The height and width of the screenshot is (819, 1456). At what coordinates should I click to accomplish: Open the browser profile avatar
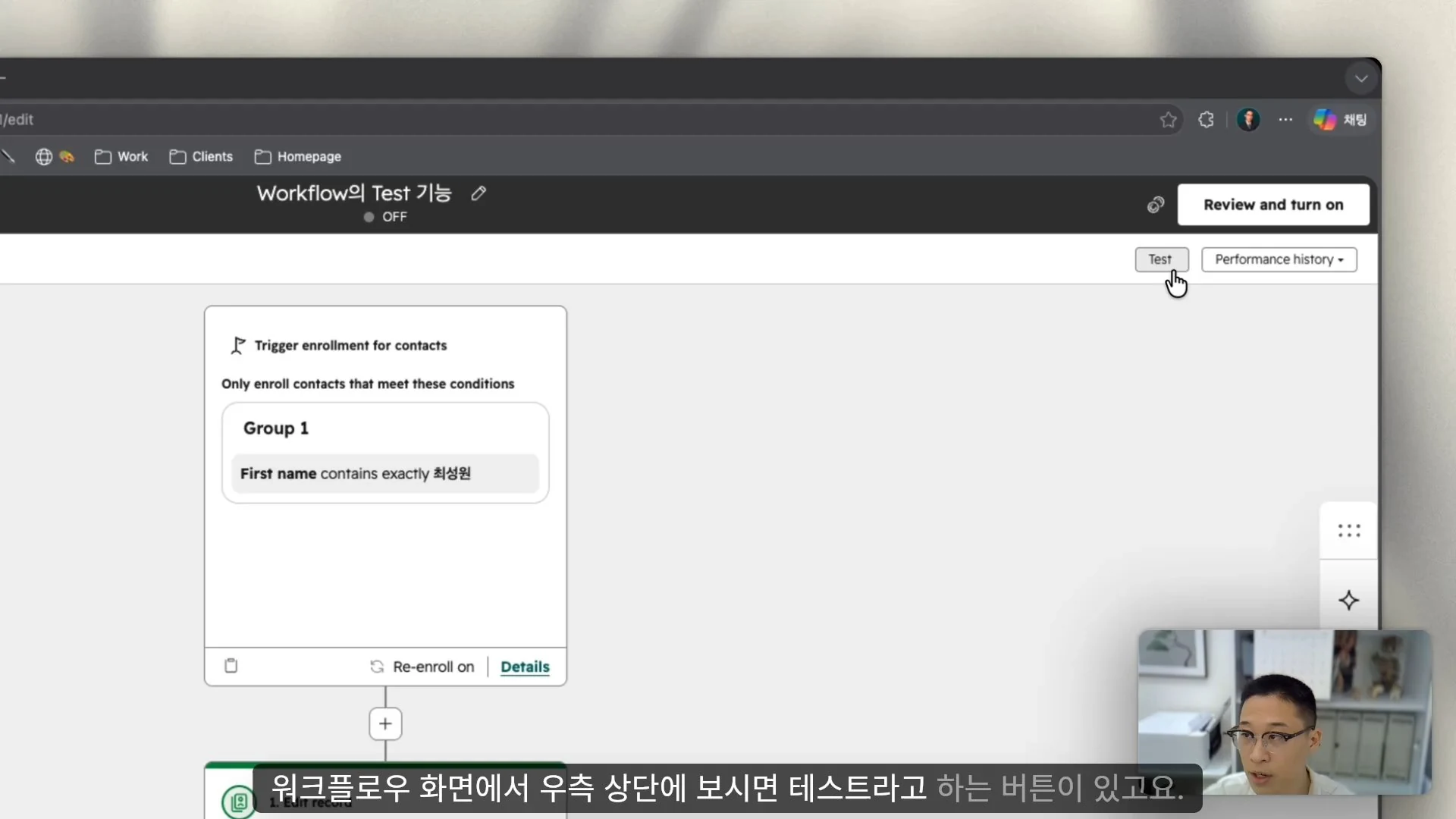coord(1248,120)
